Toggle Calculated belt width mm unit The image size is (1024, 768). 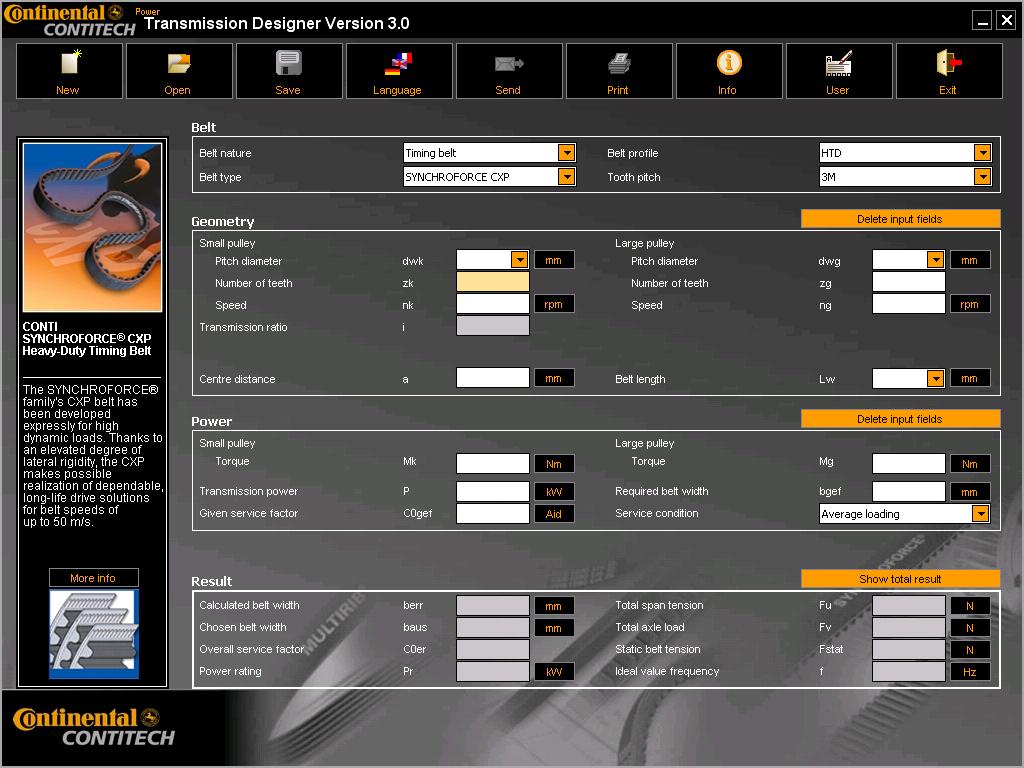point(554,606)
